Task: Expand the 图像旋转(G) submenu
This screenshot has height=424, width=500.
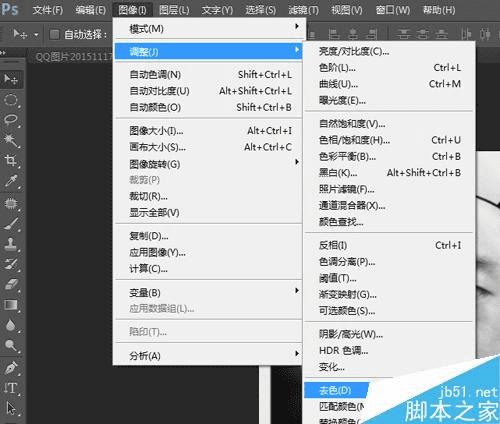Action: [x=208, y=164]
